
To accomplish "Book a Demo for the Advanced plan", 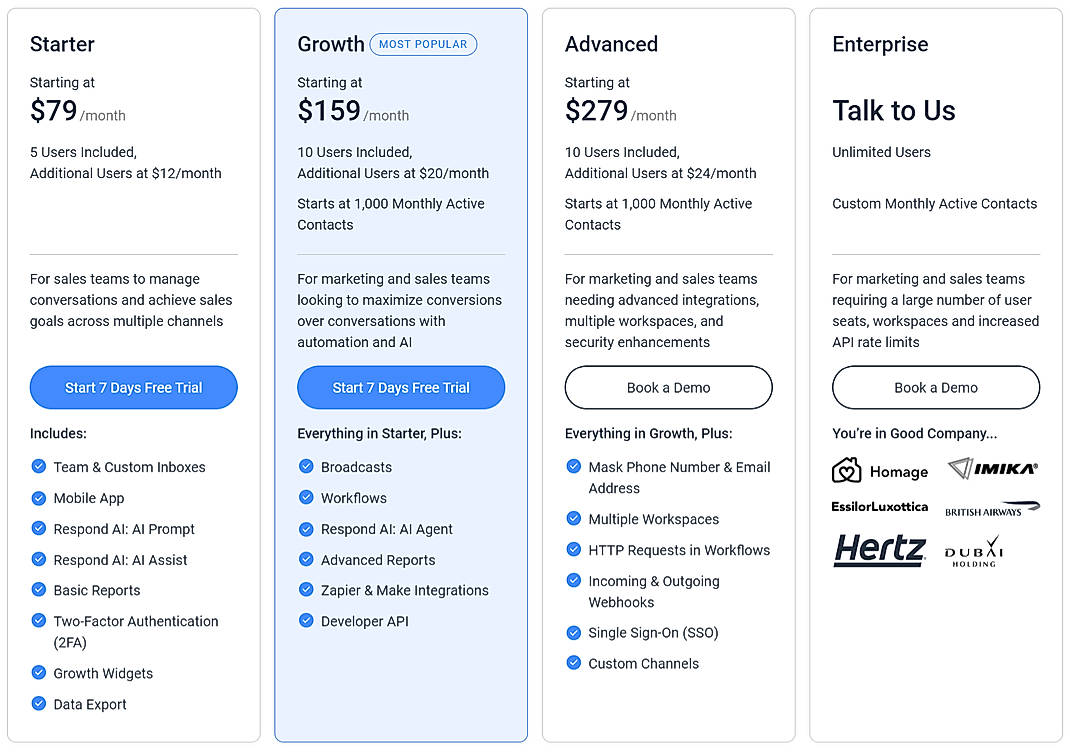I will coord(668,388).
